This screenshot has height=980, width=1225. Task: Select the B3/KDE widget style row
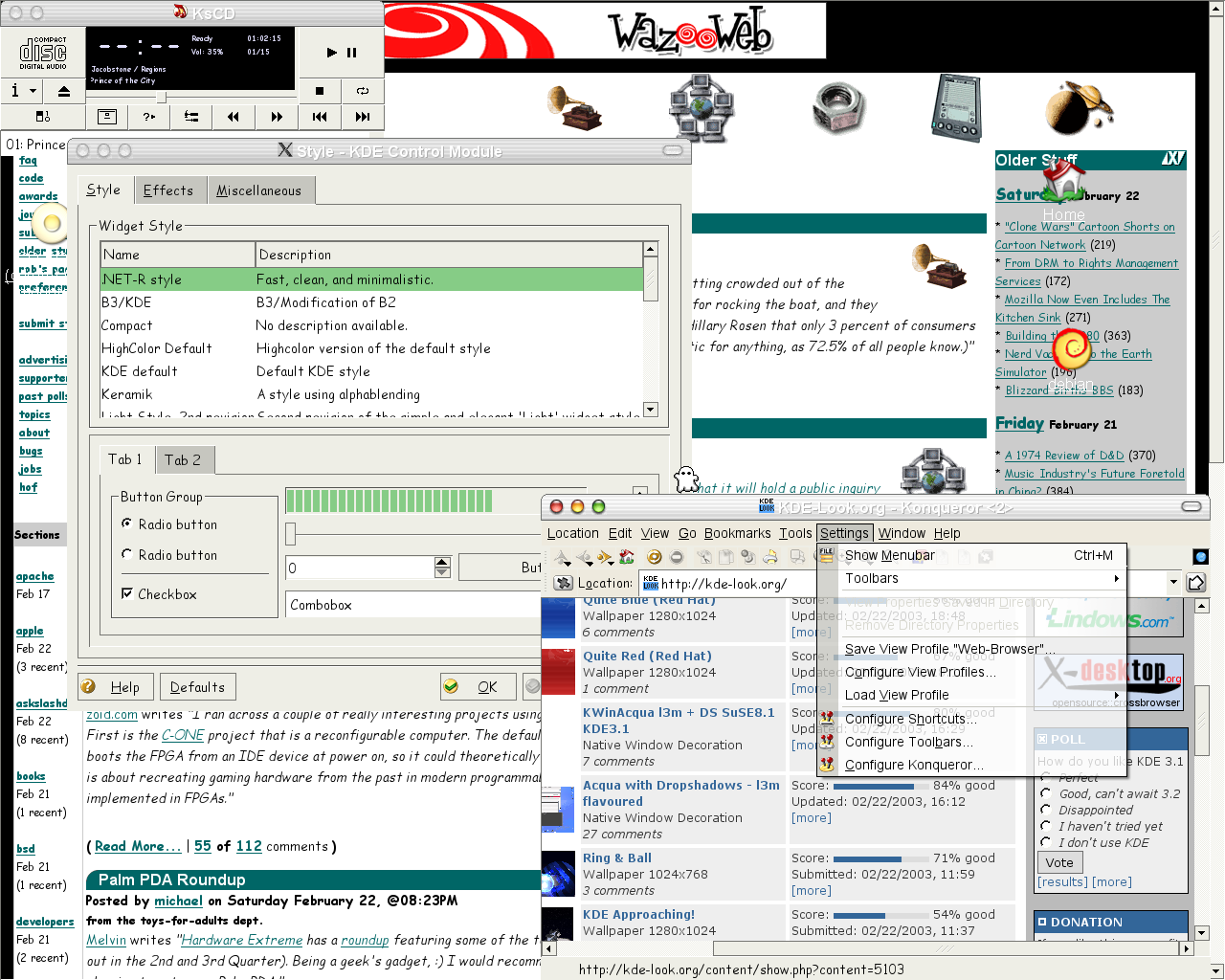click(x=372, y=302)
